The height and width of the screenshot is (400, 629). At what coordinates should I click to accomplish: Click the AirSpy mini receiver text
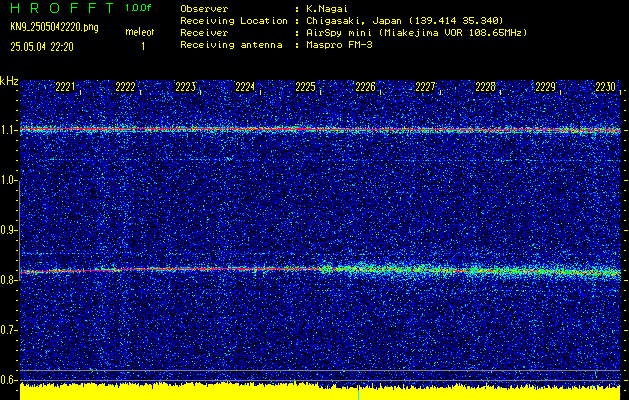[x=416, y=33]
